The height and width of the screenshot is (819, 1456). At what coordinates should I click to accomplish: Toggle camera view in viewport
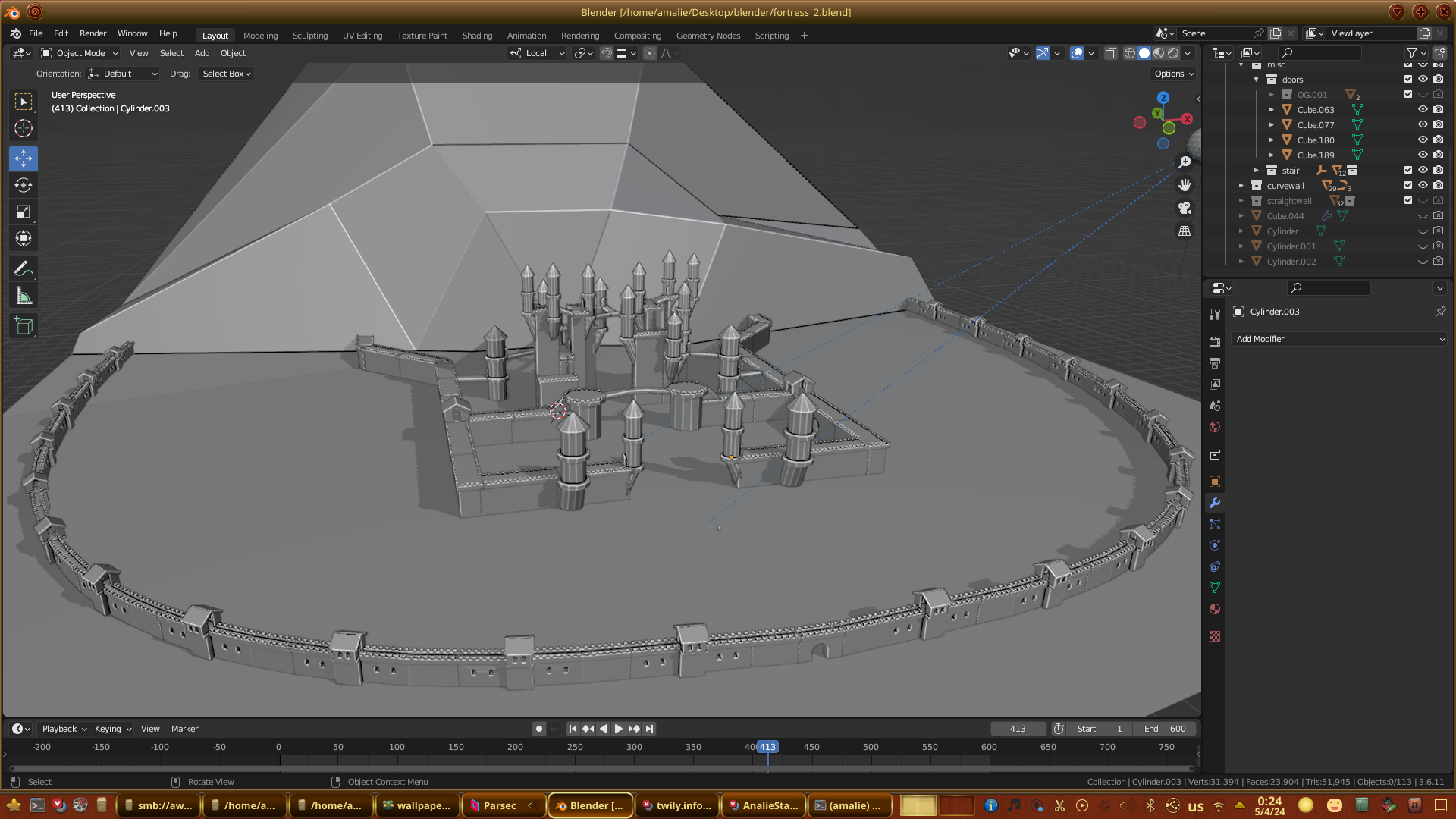pos(1185,208)
